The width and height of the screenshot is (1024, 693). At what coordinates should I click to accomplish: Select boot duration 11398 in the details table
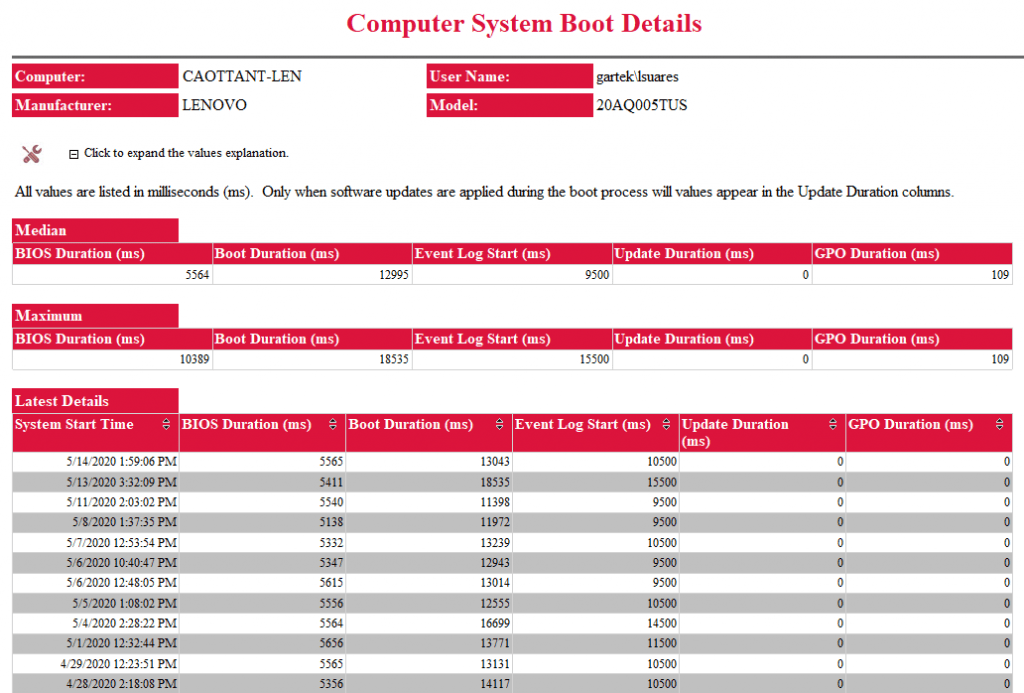coord(495,502)
